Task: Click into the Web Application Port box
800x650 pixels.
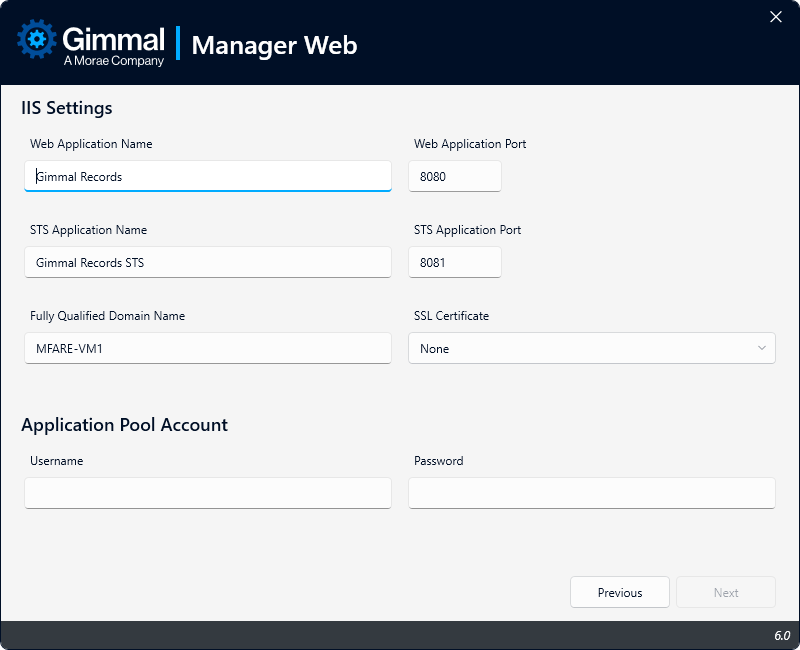Action: 455,176
